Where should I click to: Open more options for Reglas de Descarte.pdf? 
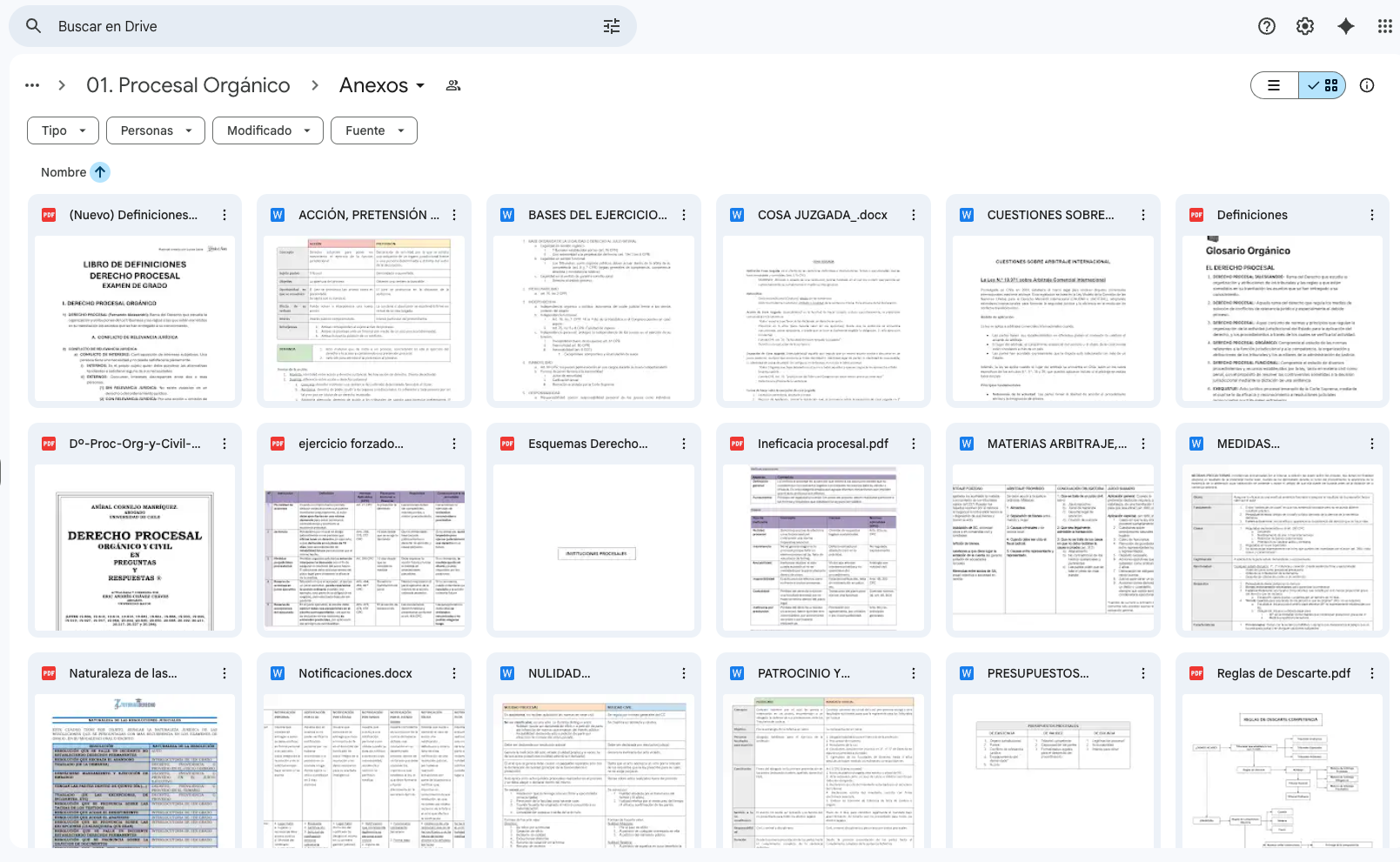click(1372, 673)
